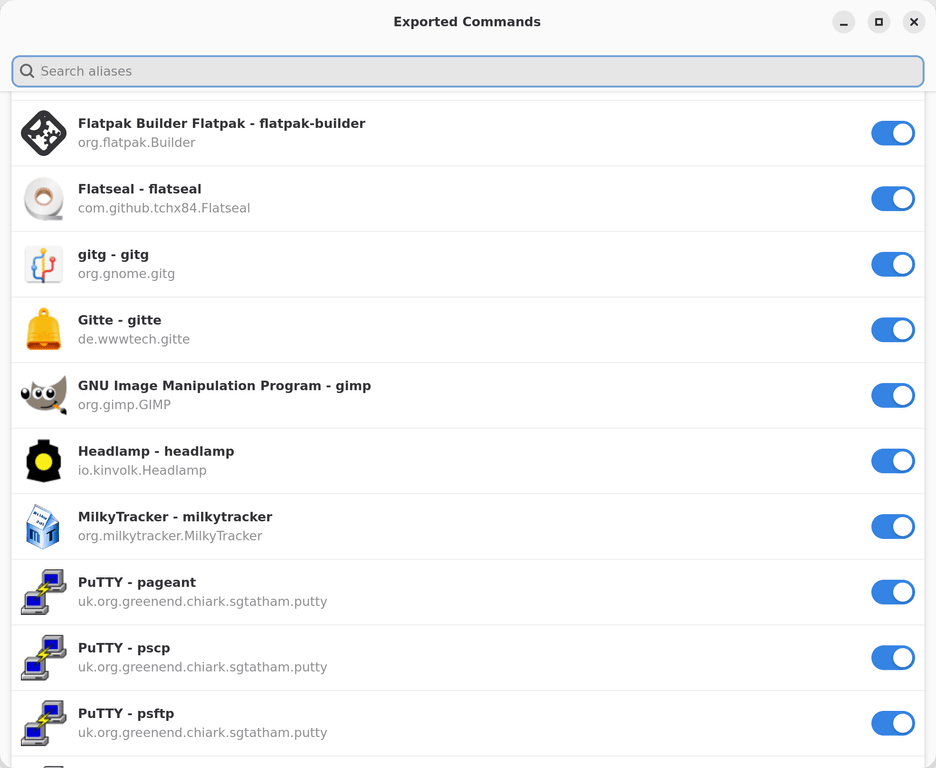Click the PuTTY pscp icon
The height and width of the screenshot is (768, 936).
[x=44, y=658]
